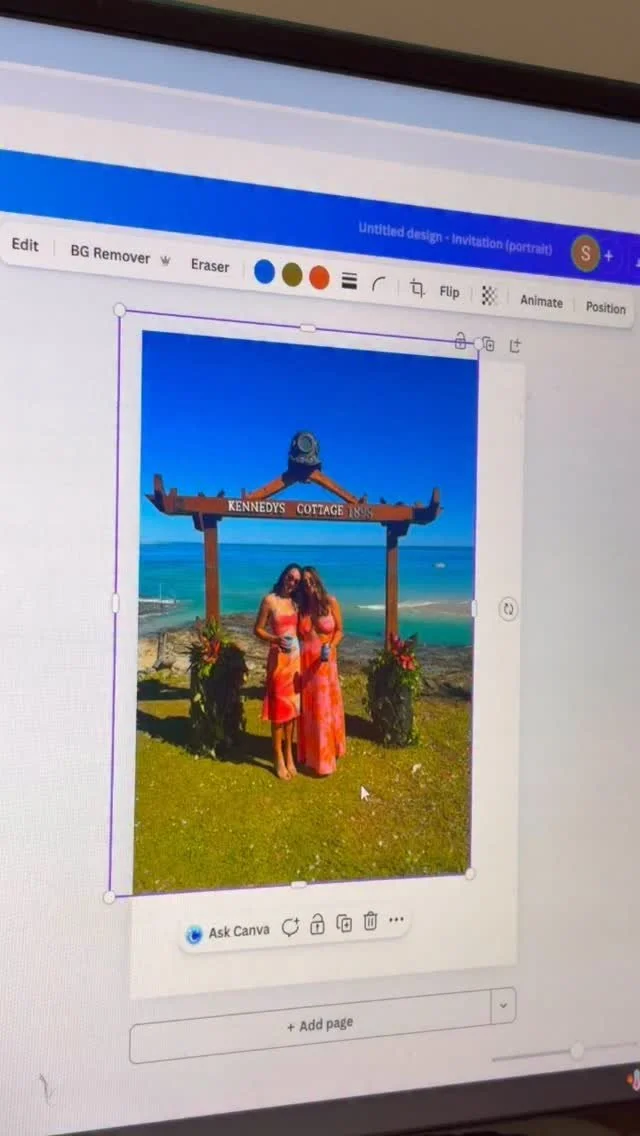Click the bottom-left selection corner handle
Image resolution: width=640 pixels, height=1136 pixels.
pyautogui.click(x=109, y=898)
